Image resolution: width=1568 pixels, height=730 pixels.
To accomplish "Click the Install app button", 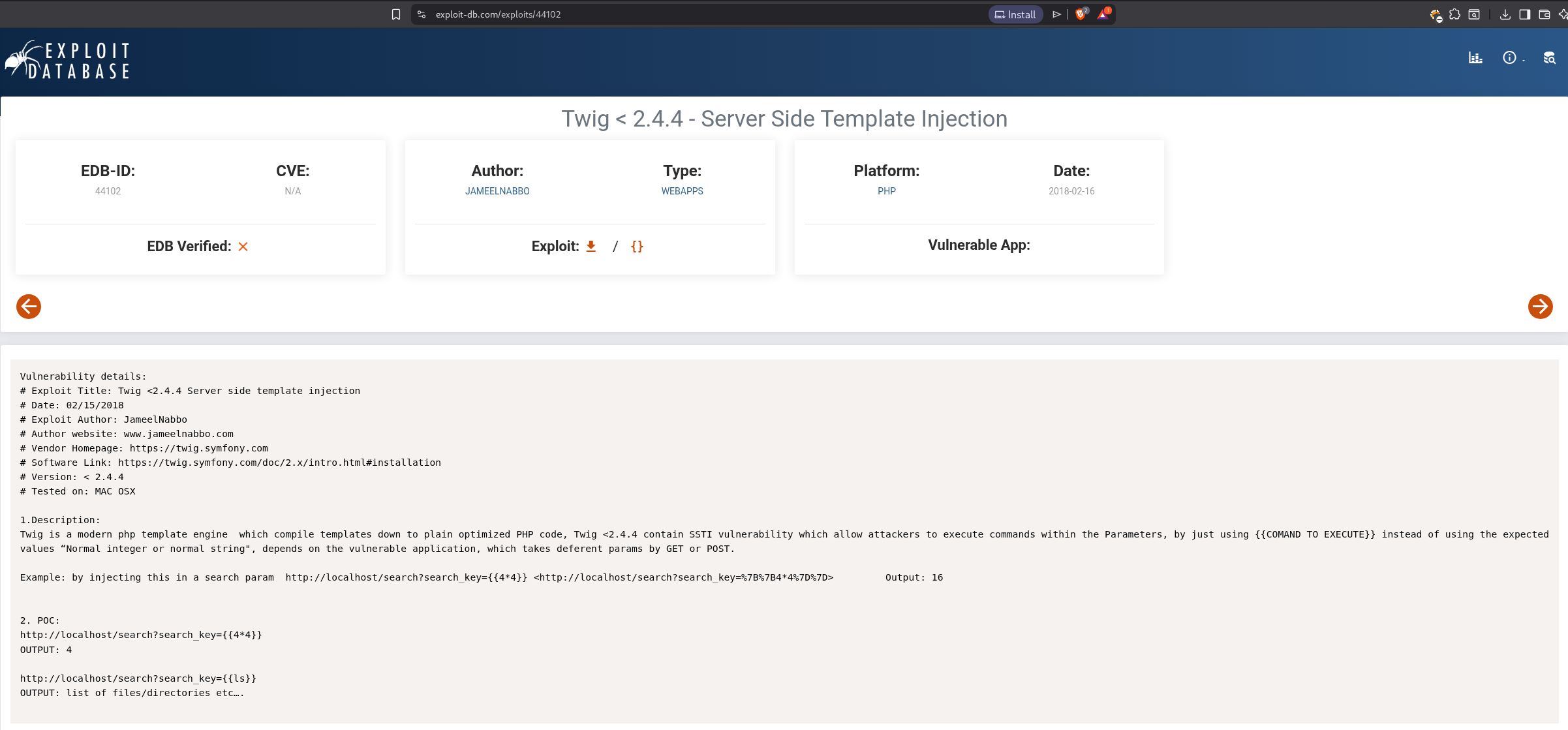I will tap(1015, 14).
